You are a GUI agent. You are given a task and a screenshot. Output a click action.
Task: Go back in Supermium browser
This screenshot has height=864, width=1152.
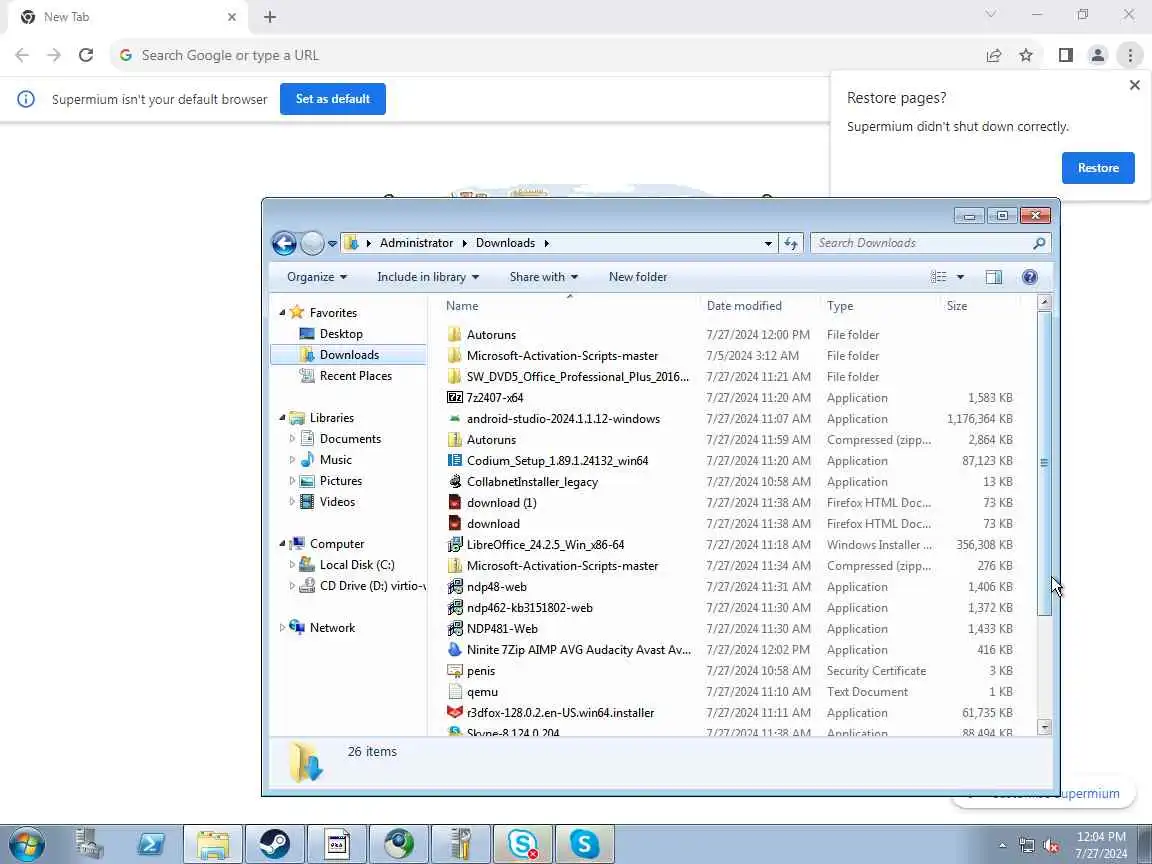(x=22, y=55)
